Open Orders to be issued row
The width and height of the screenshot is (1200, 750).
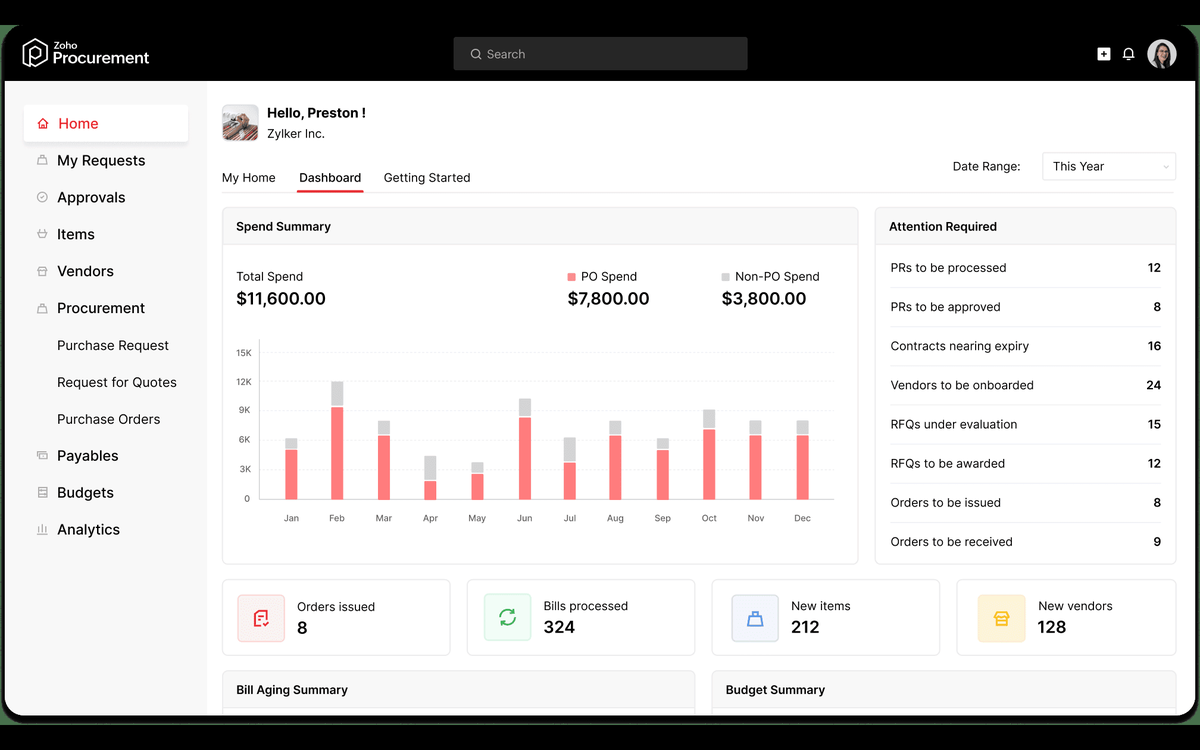pyautogui.click(x=1025, y=502)
